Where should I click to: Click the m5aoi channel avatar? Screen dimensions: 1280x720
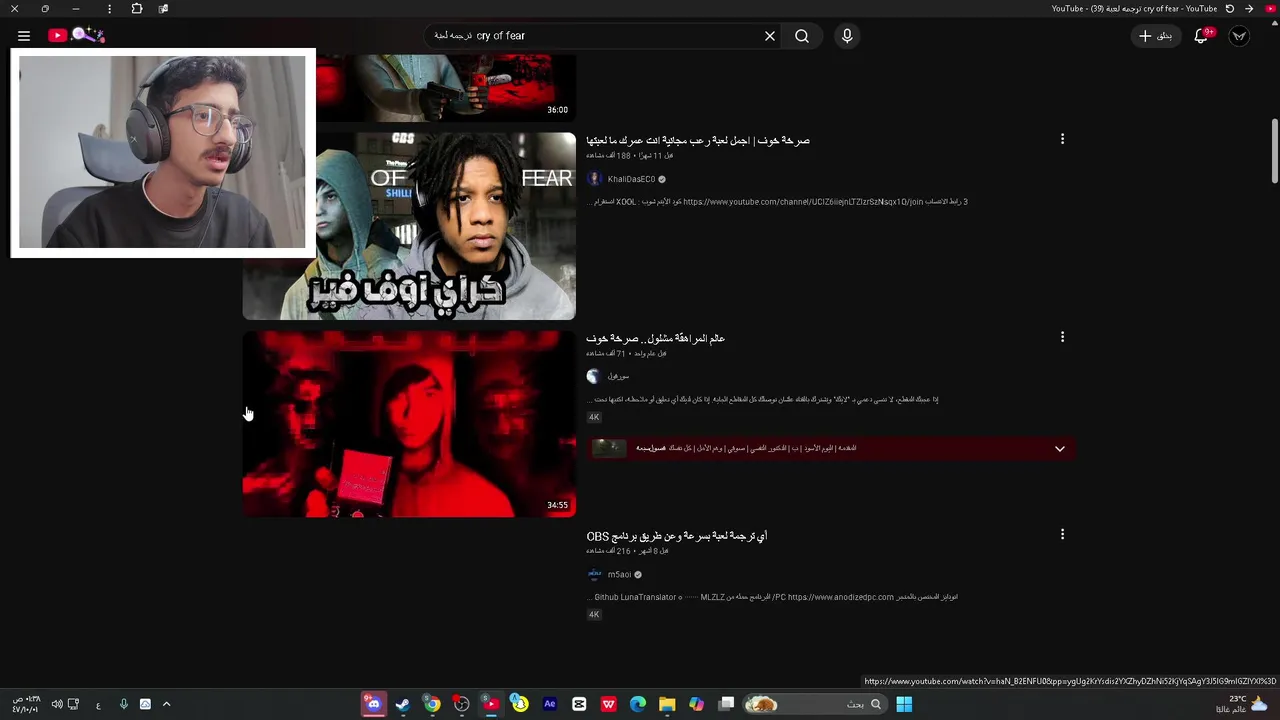[594, 574]
